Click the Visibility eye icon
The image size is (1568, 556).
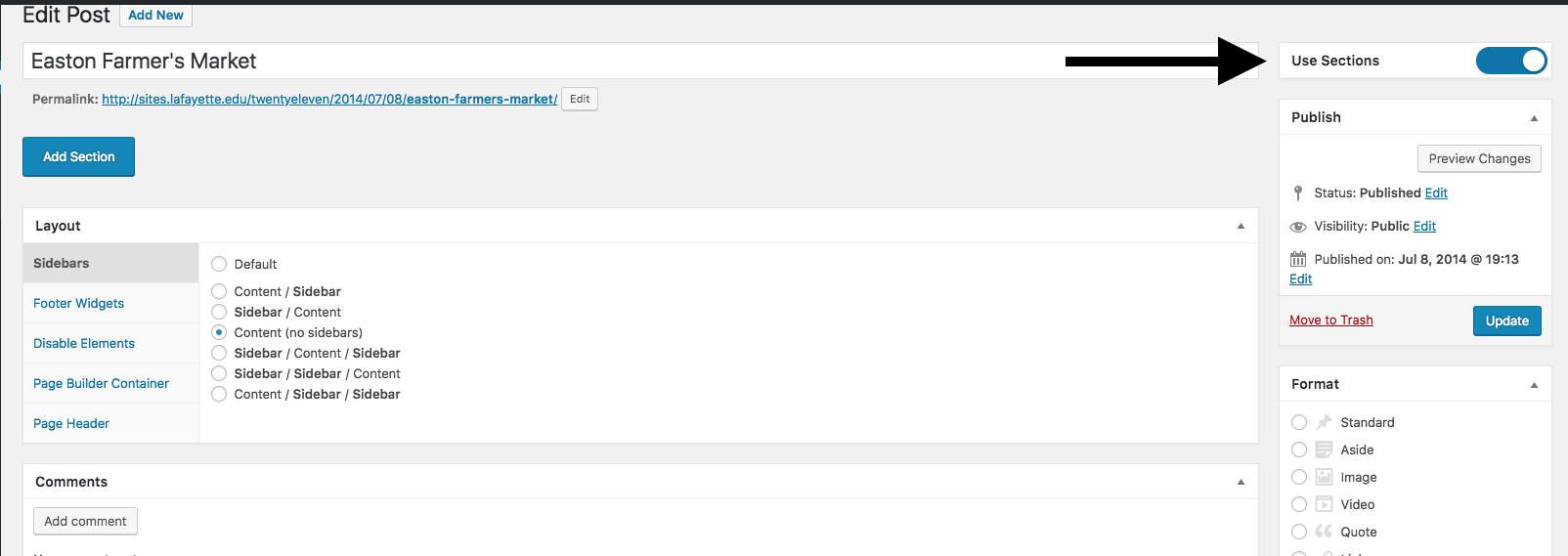pos(1298,227)
